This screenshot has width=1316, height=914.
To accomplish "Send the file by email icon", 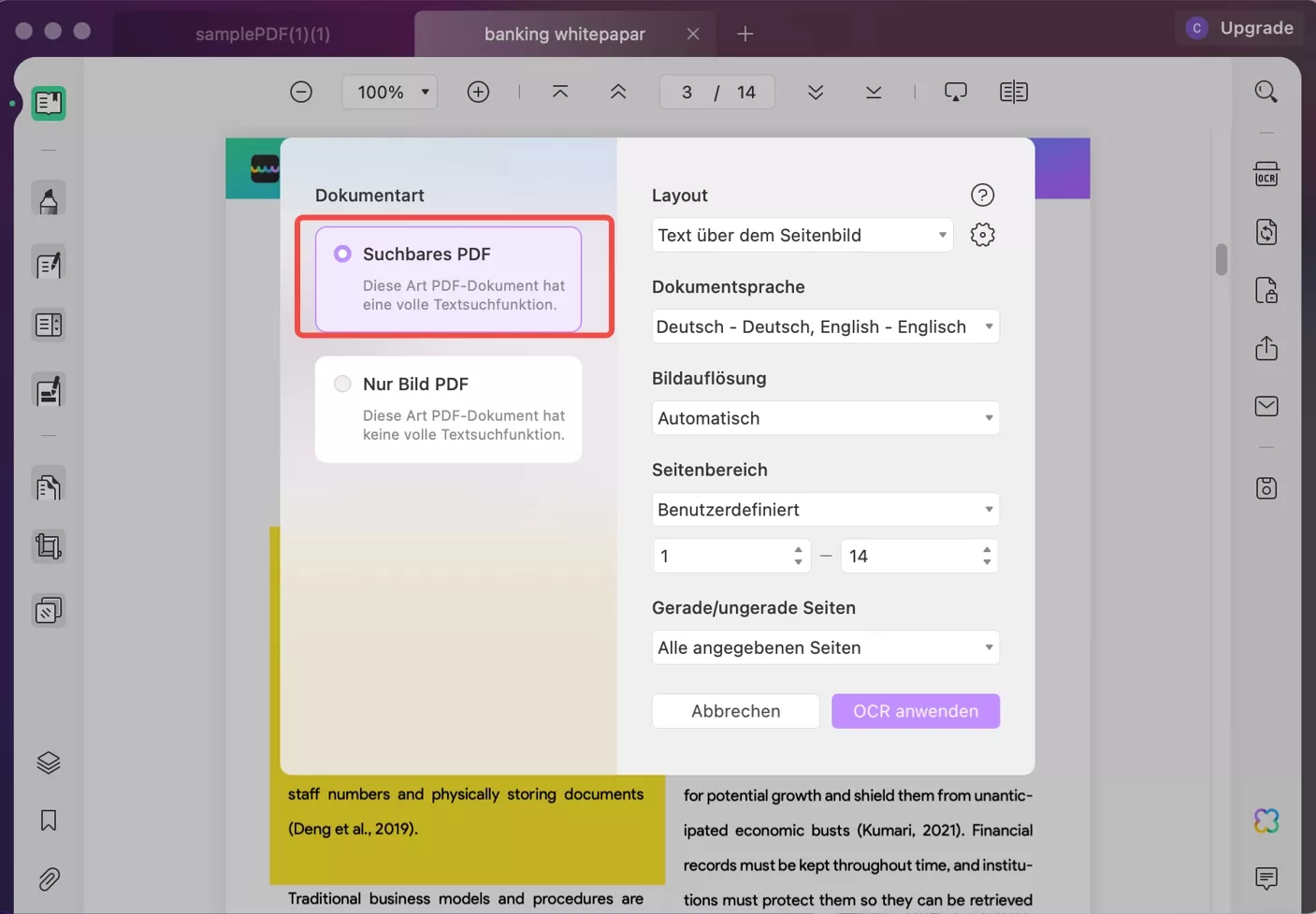I will coord(1266,406).
